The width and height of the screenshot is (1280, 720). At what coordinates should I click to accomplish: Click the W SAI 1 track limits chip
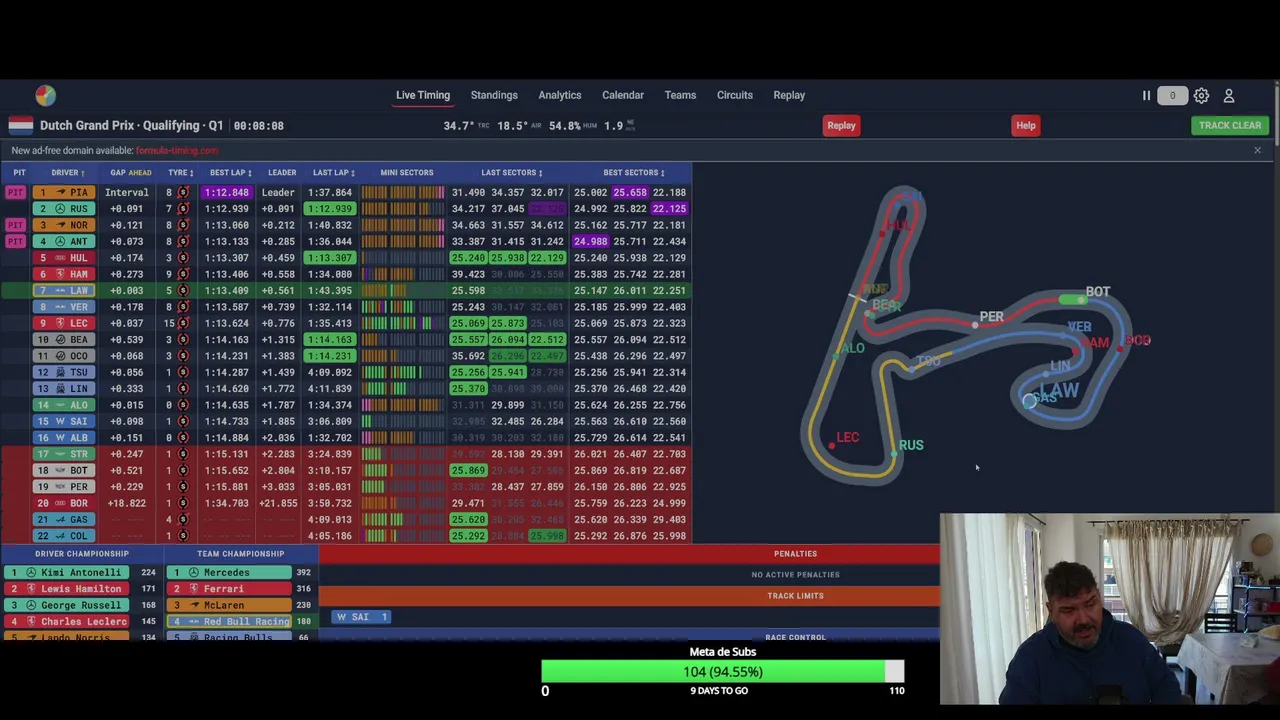coord(361,617)
